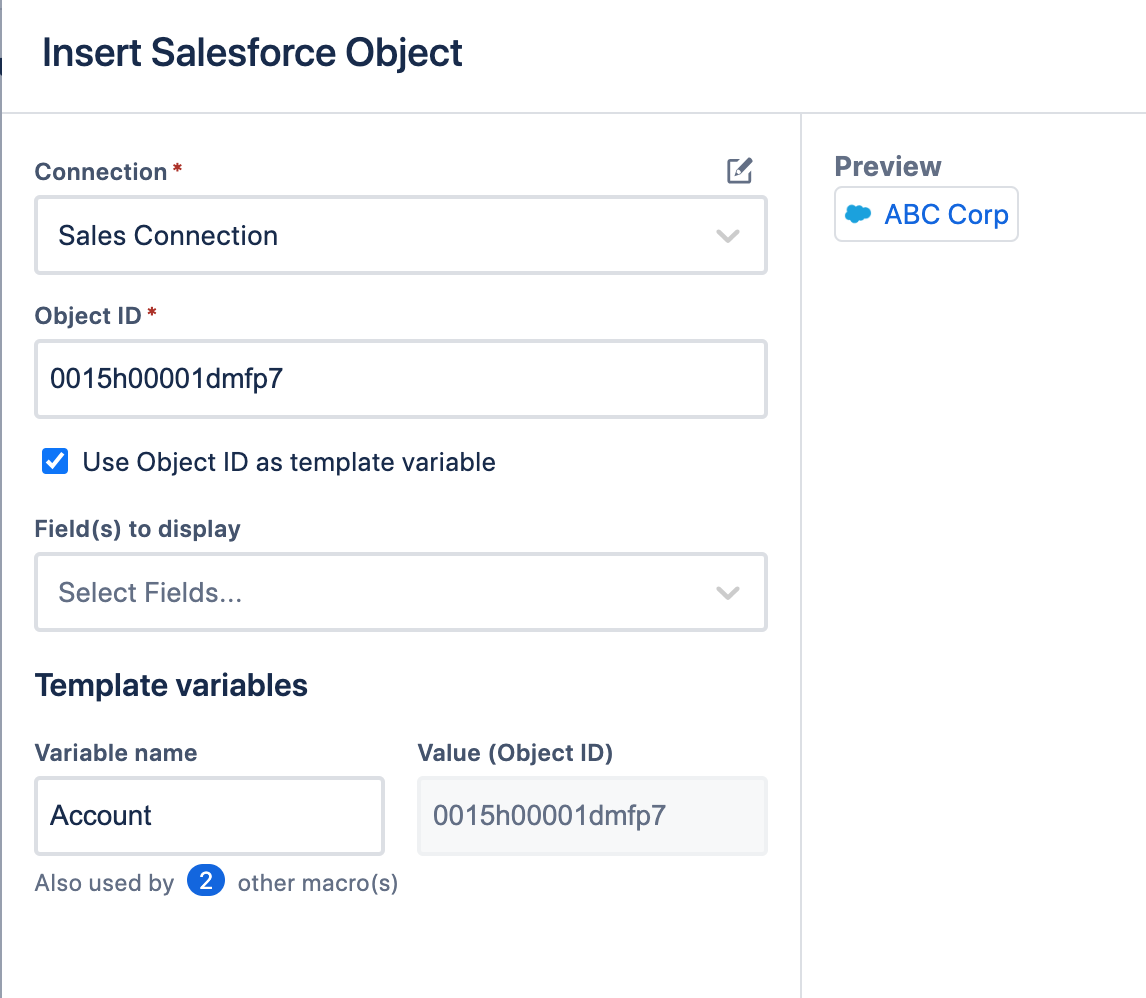Click the disabled Value (Object ID) field
Viewport: 1146px width, 998px height.
[592, 816]
